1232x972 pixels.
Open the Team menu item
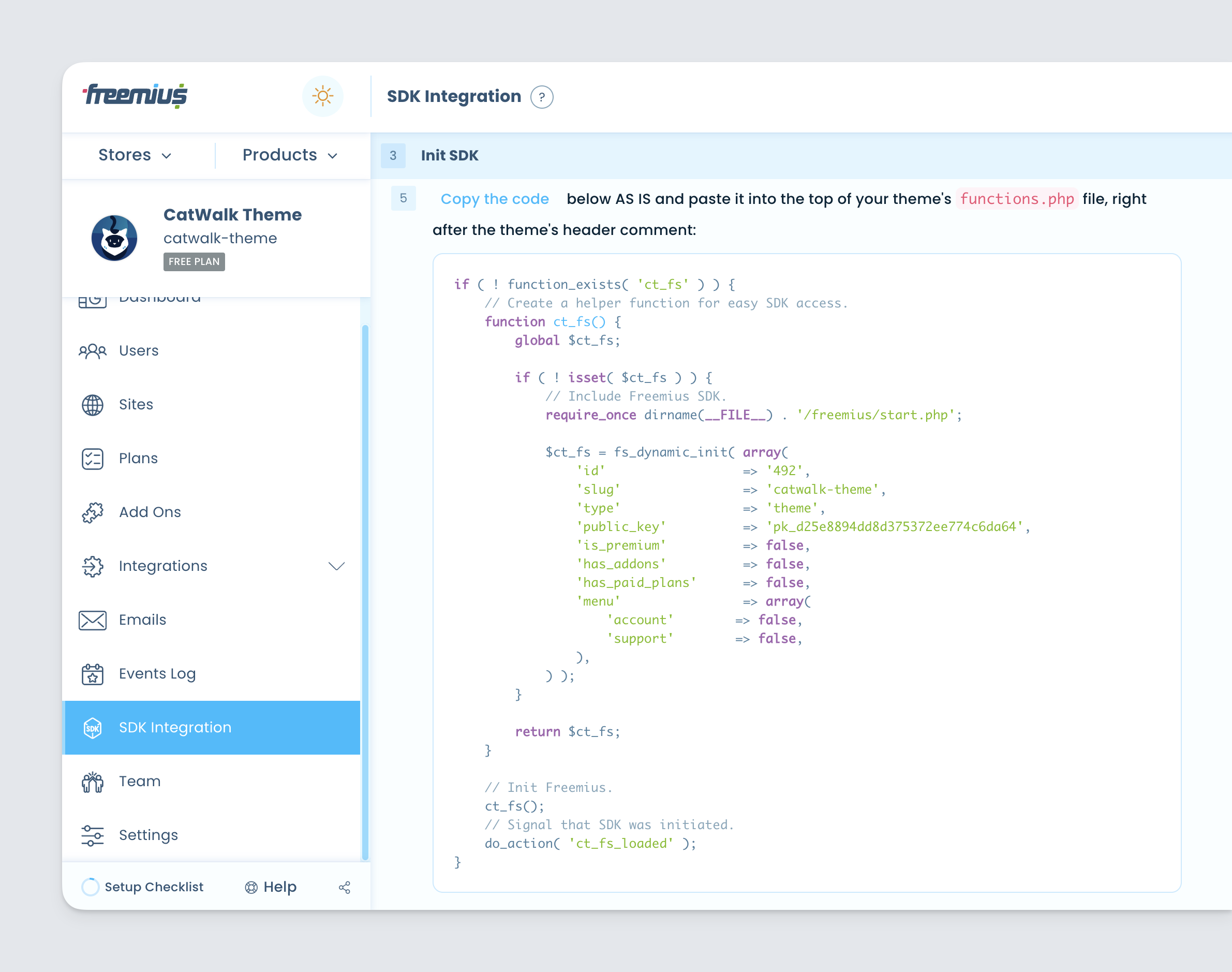211,782
